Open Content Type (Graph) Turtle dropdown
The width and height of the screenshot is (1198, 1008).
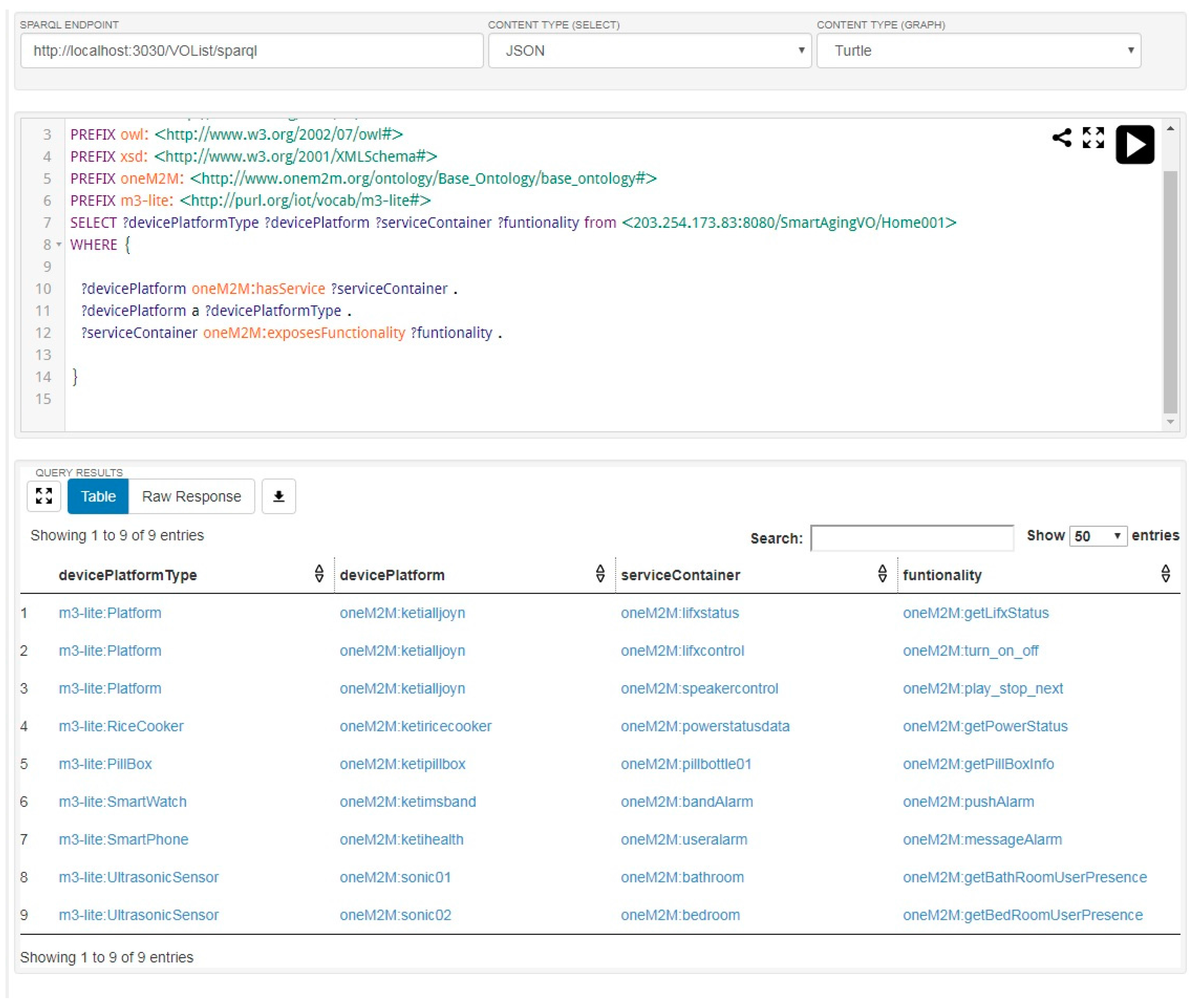(x=979, y=51)
